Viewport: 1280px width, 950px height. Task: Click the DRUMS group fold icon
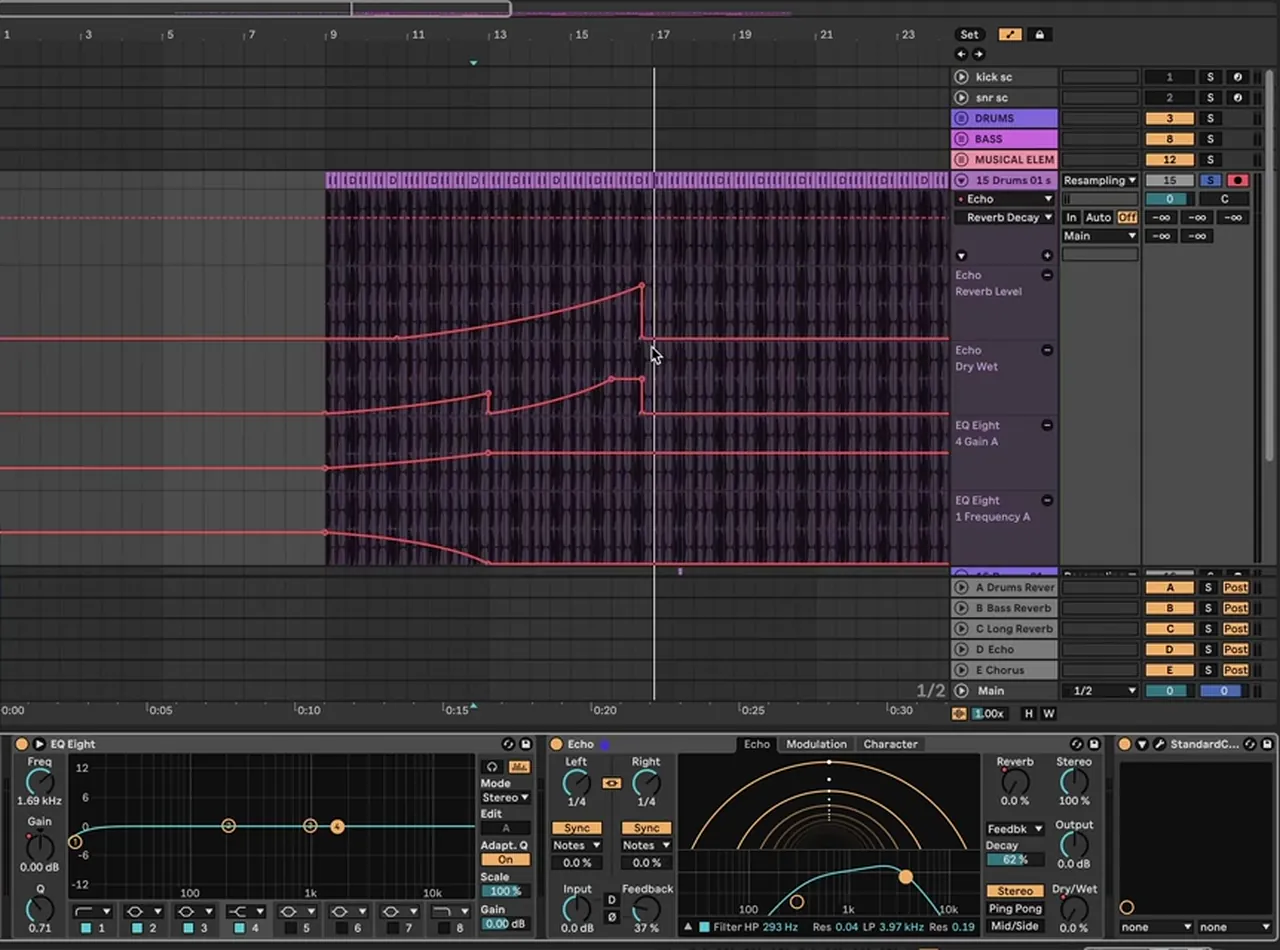coord(961,118)
